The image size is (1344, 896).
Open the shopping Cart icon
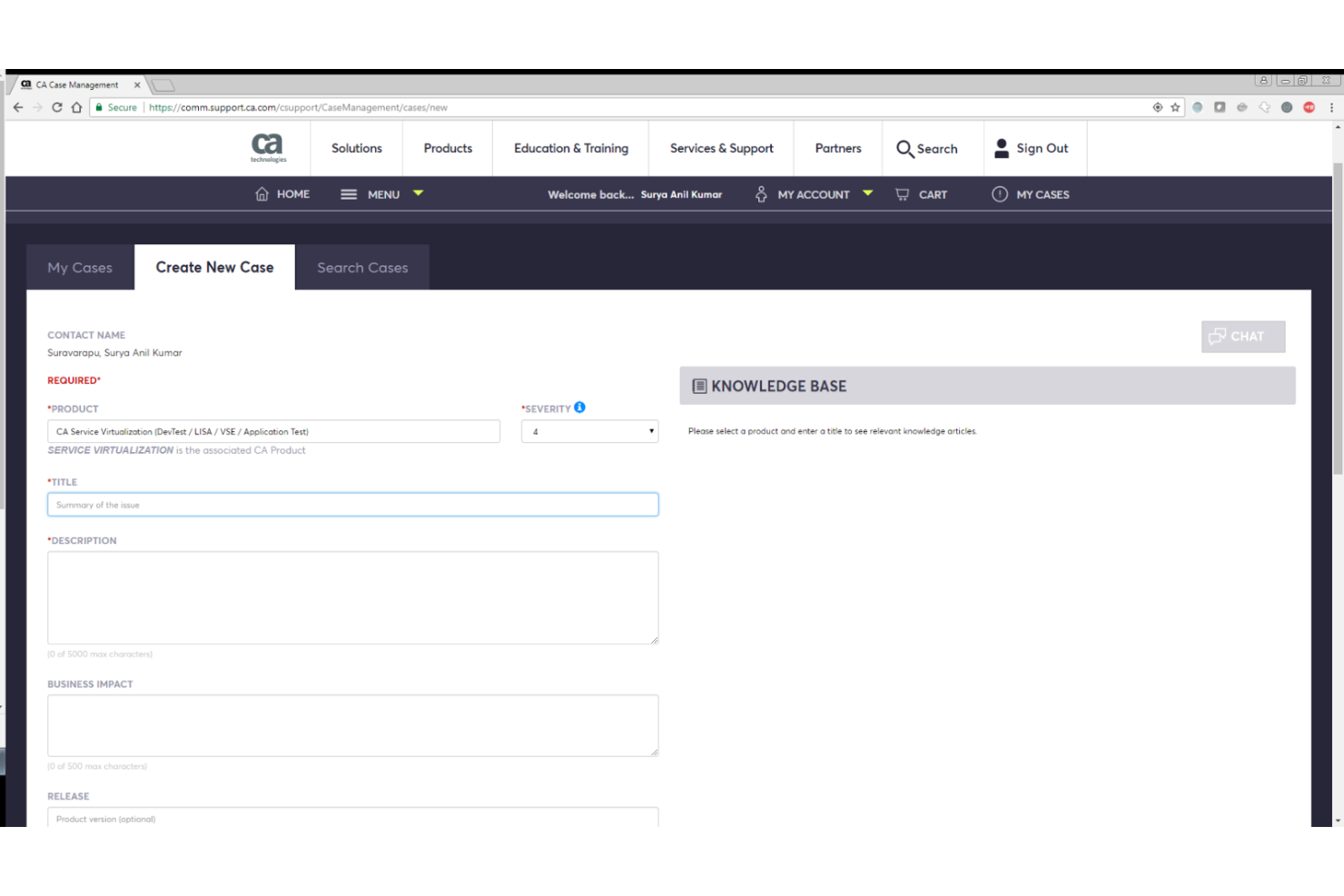pos(902,193)
